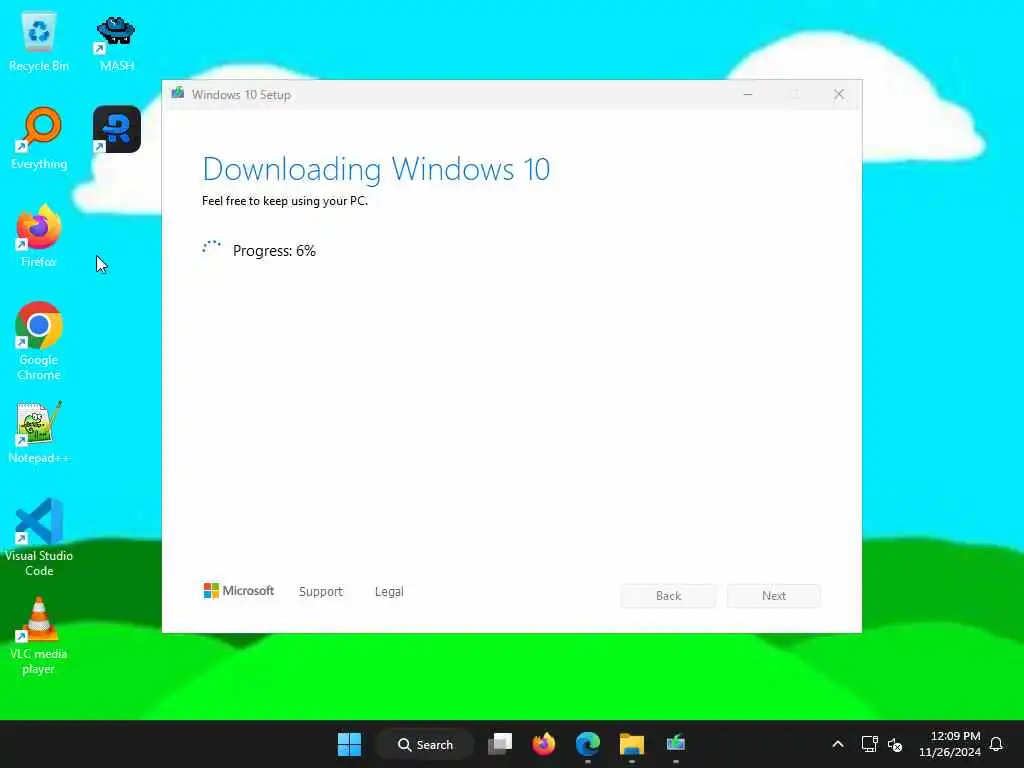Launch the MASH desktop shortcut

tap(116, 41)
